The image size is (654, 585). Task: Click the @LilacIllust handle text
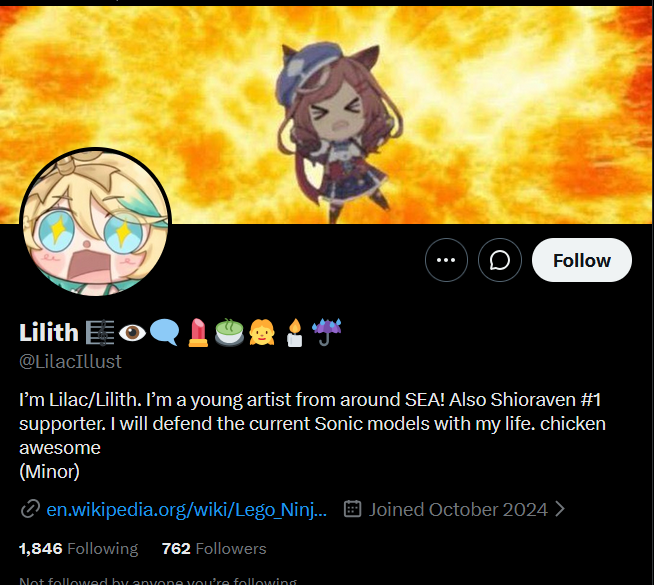[x=70, y=362]
